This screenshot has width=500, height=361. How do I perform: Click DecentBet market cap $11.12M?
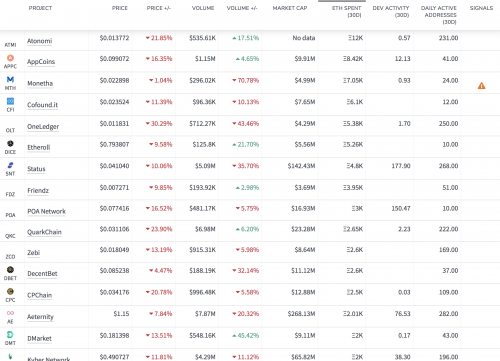coord(303,271)
